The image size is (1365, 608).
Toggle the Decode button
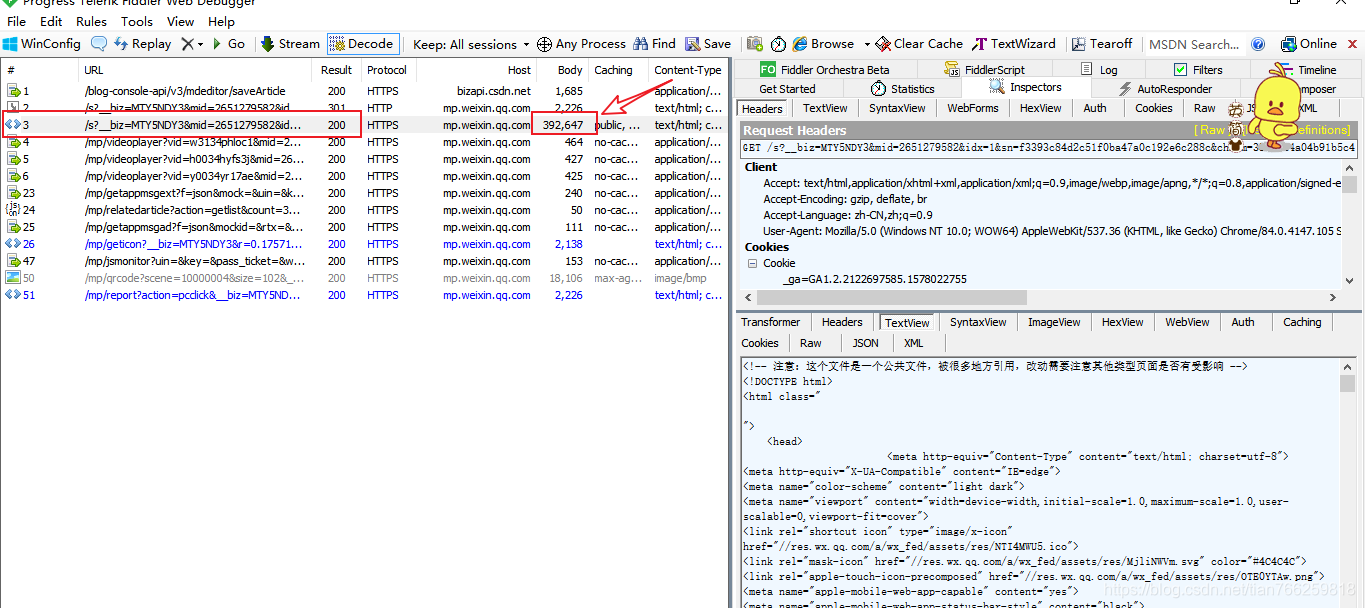coord(363,44)
